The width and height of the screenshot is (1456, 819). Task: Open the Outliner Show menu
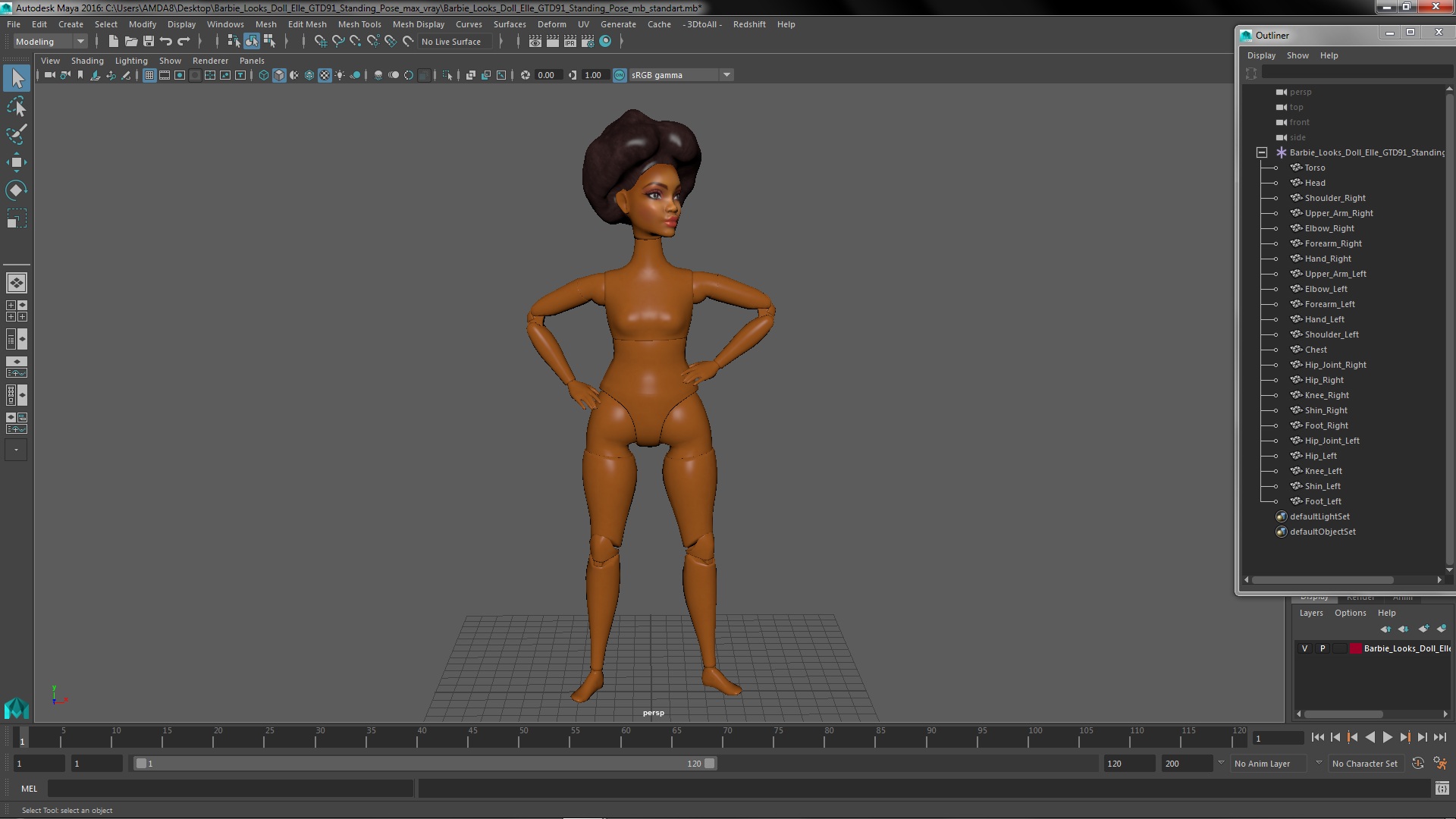coord(1297,55)
